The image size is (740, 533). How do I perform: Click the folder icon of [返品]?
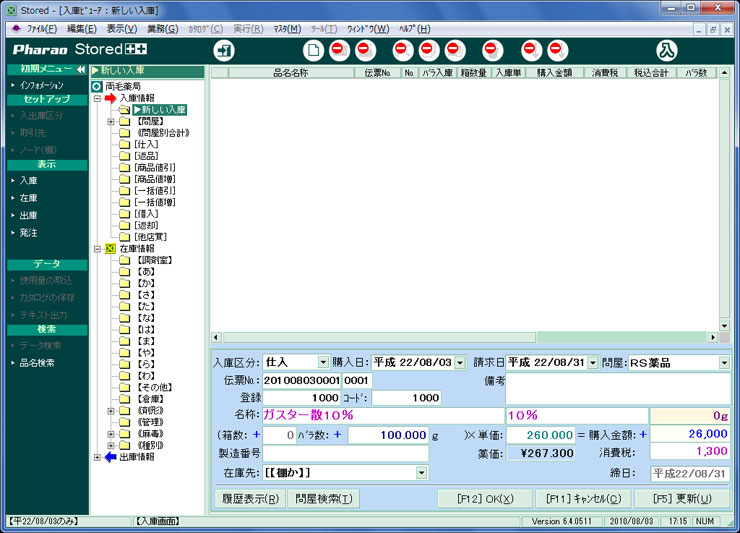[125, 156]
